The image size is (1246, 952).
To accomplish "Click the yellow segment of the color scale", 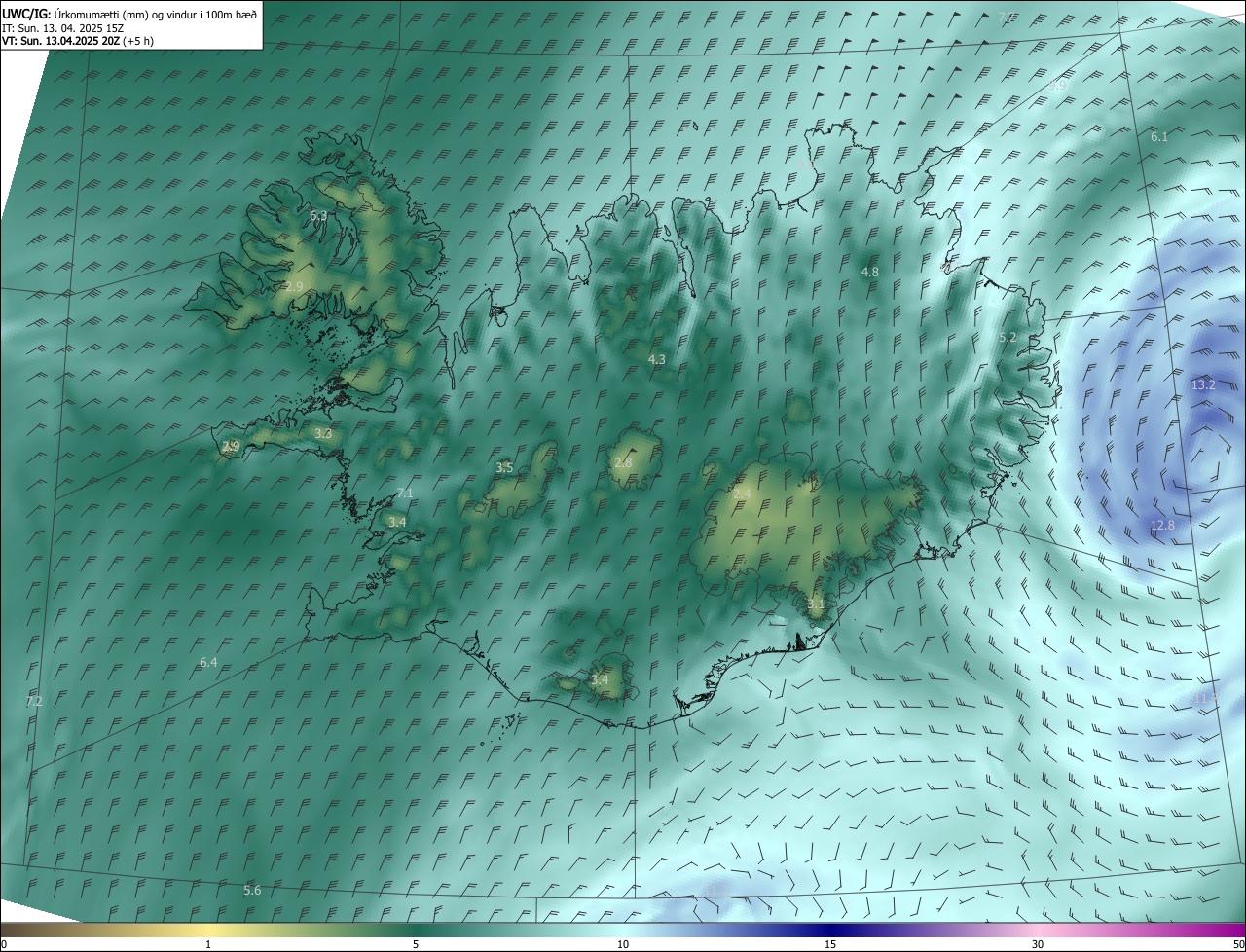I will tap(208, 931).
